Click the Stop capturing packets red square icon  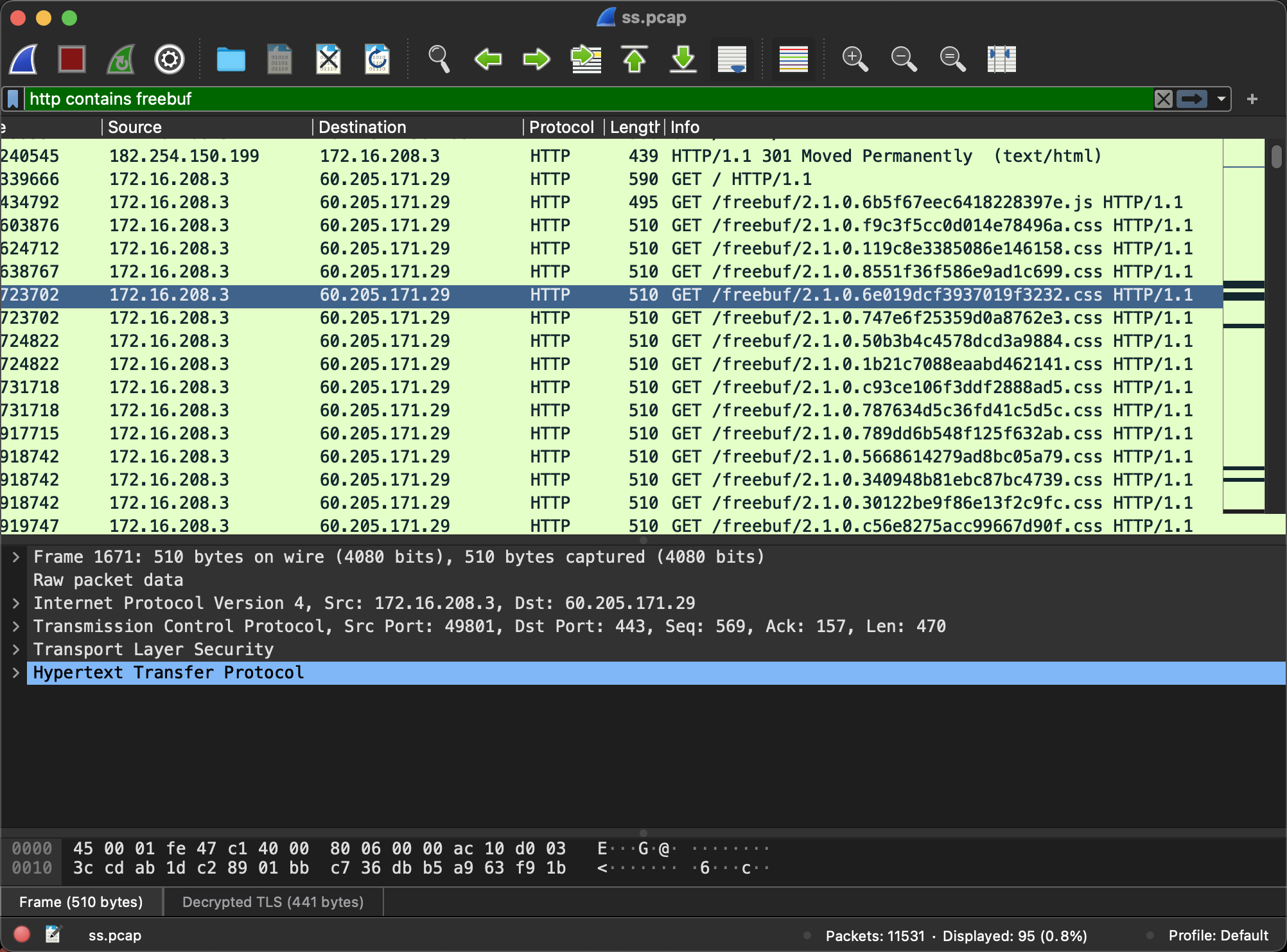point(71,59)
